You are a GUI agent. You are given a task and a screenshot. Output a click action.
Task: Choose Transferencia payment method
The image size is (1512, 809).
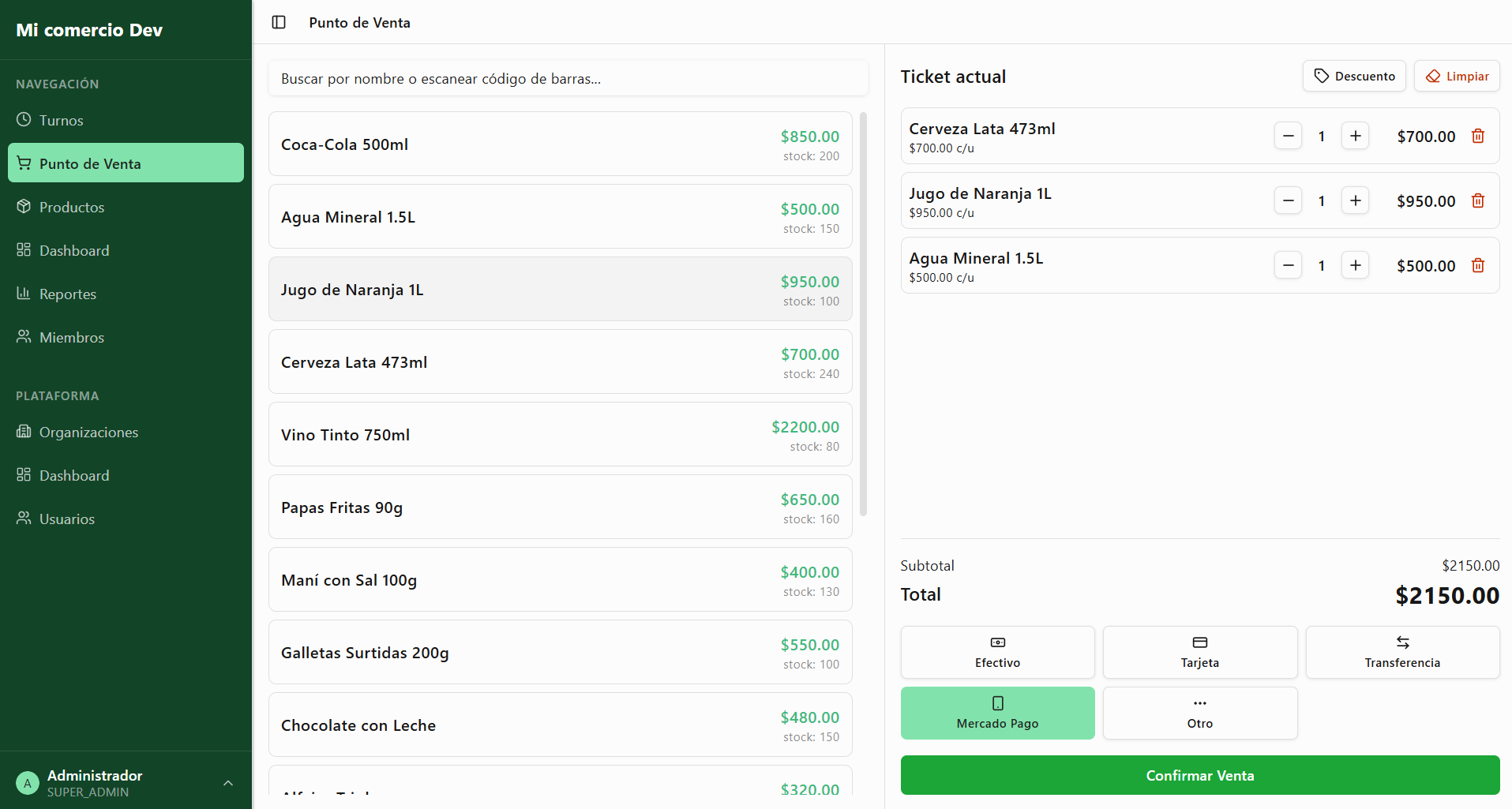point(1402,652)
